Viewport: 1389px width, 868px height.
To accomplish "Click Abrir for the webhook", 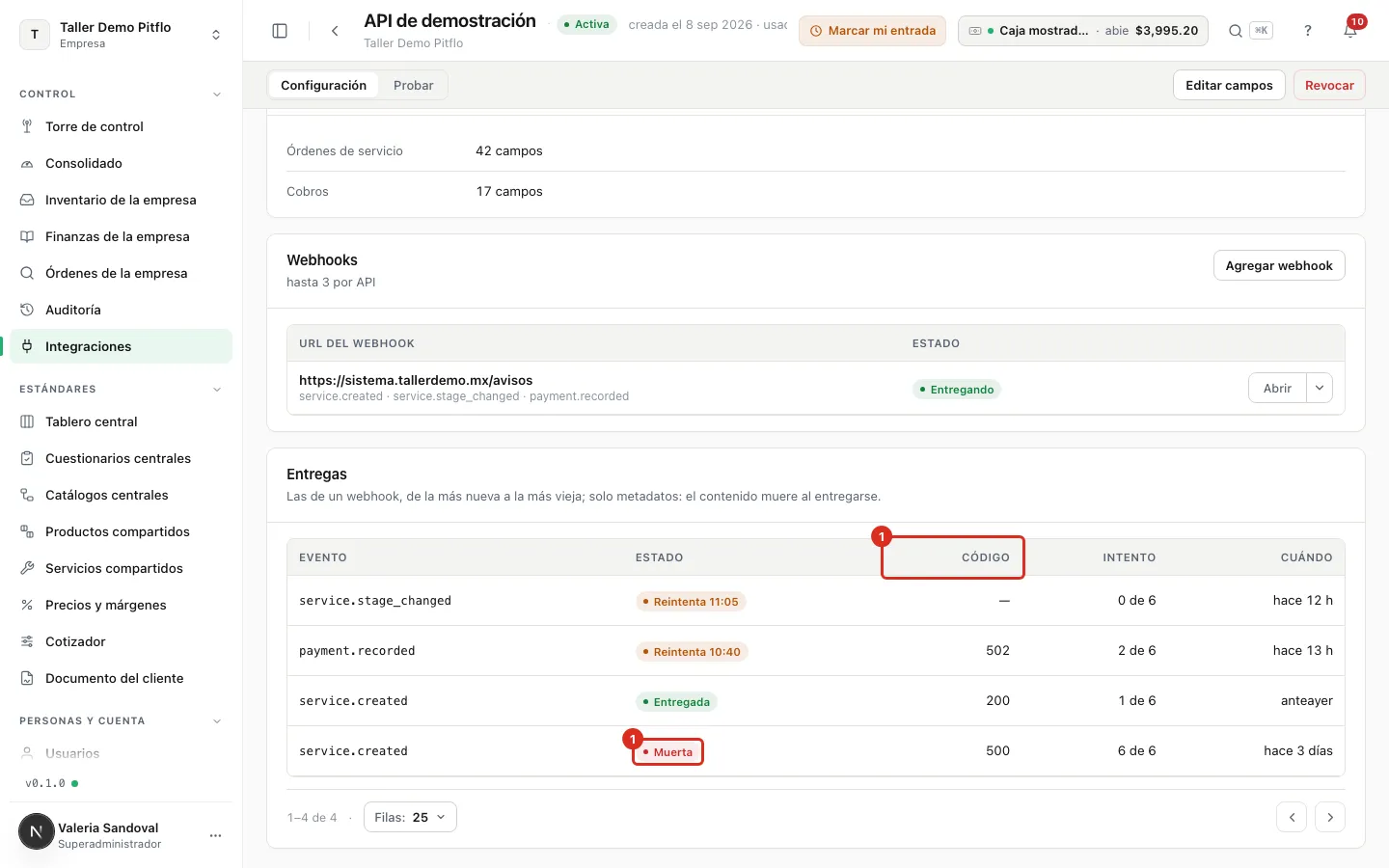I will point(1277,388).
